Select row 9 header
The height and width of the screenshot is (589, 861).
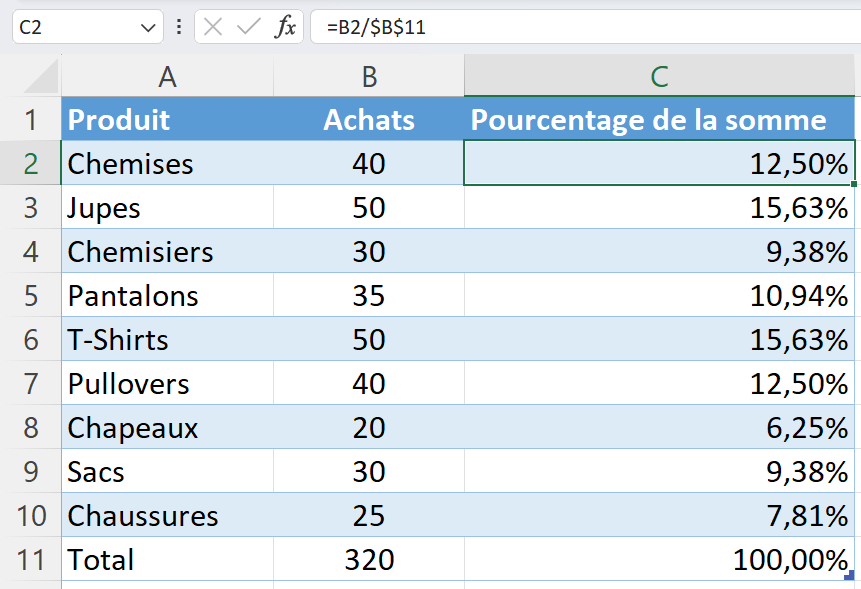coord(31,470)
